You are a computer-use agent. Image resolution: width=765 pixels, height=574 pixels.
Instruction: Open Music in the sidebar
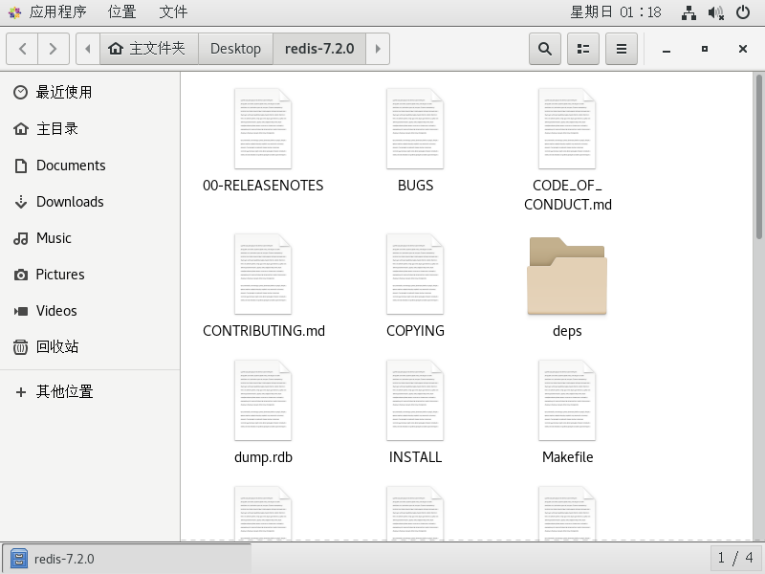[x=90, y=238]
